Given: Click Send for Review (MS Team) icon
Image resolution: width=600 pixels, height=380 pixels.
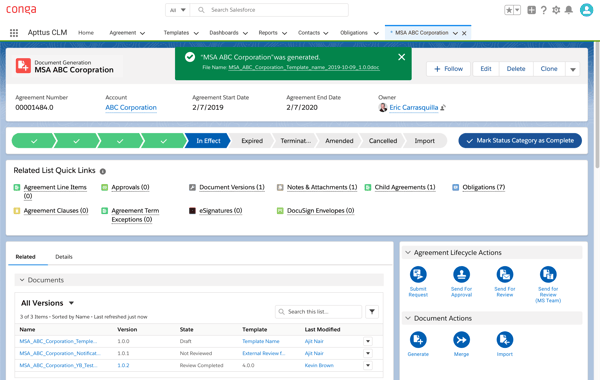Looking at the screenshot, I should tap(548, 274).
